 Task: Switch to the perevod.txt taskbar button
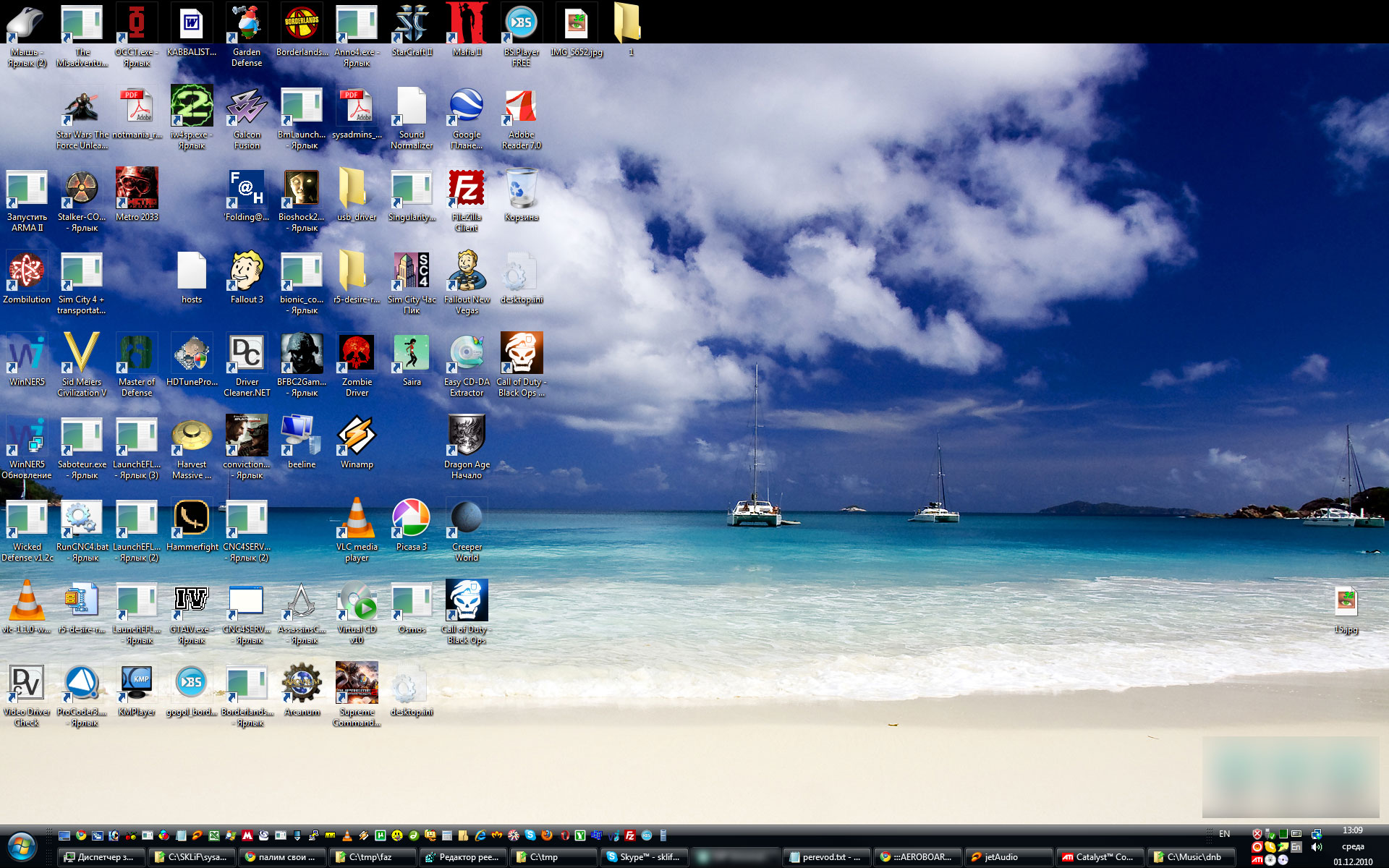click(x=825, y=856)
